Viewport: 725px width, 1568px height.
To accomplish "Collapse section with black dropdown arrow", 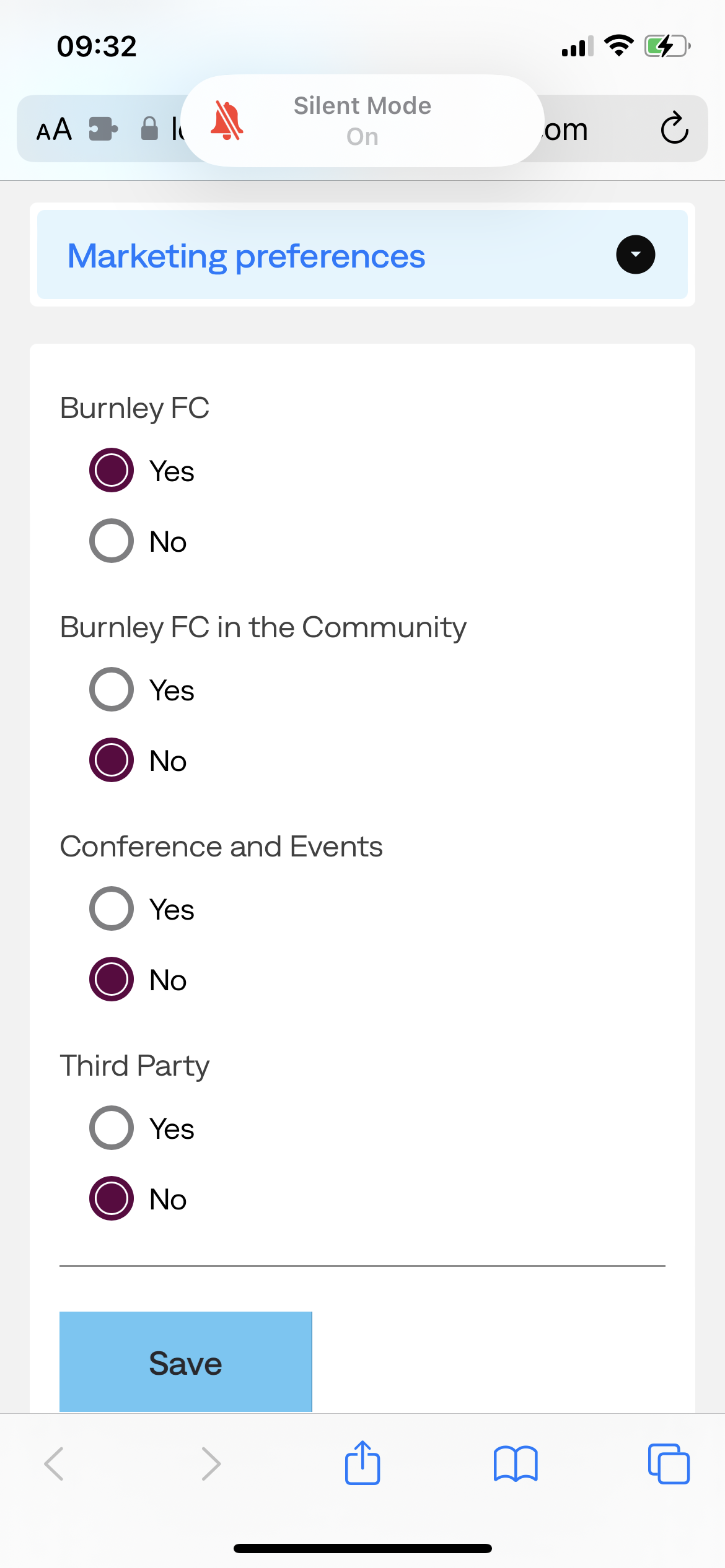I will point(635,255).
